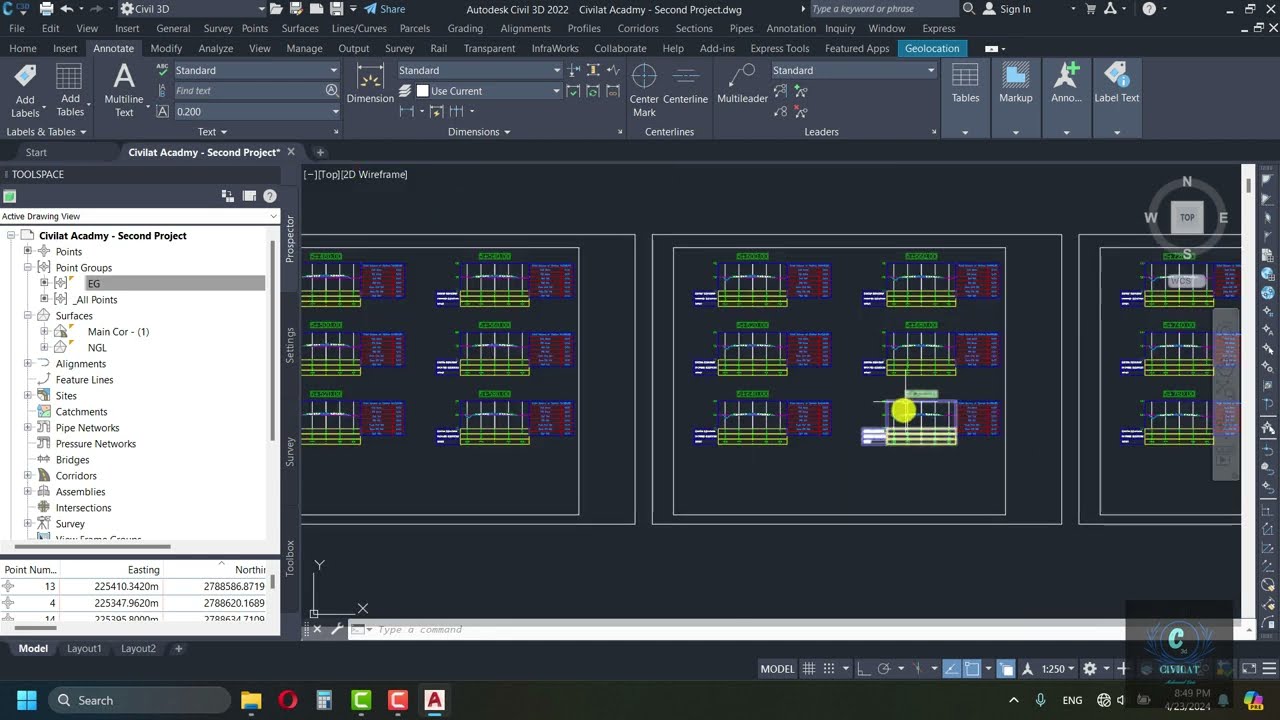Click the Sign In button
The image size is (1280, 720).
(x=1007, y=9)
